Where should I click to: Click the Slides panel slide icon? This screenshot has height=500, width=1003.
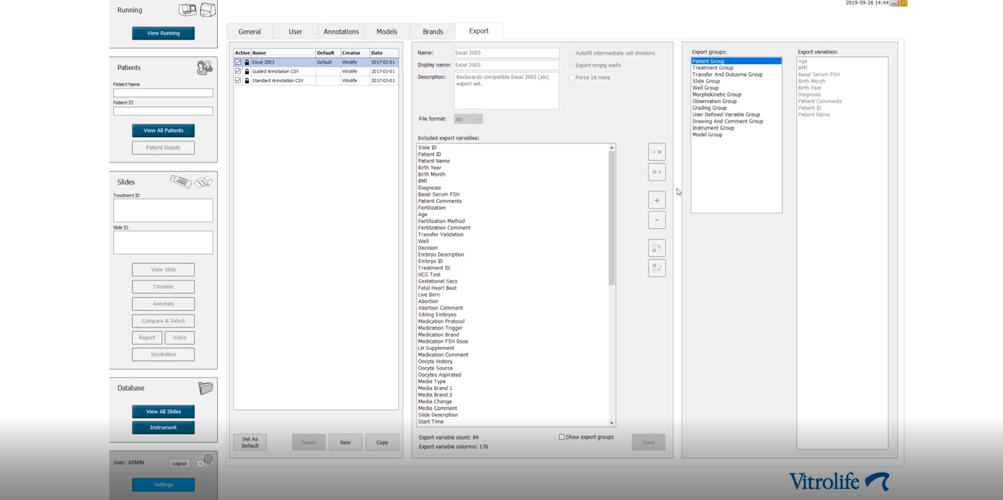(x=191, y=181)
